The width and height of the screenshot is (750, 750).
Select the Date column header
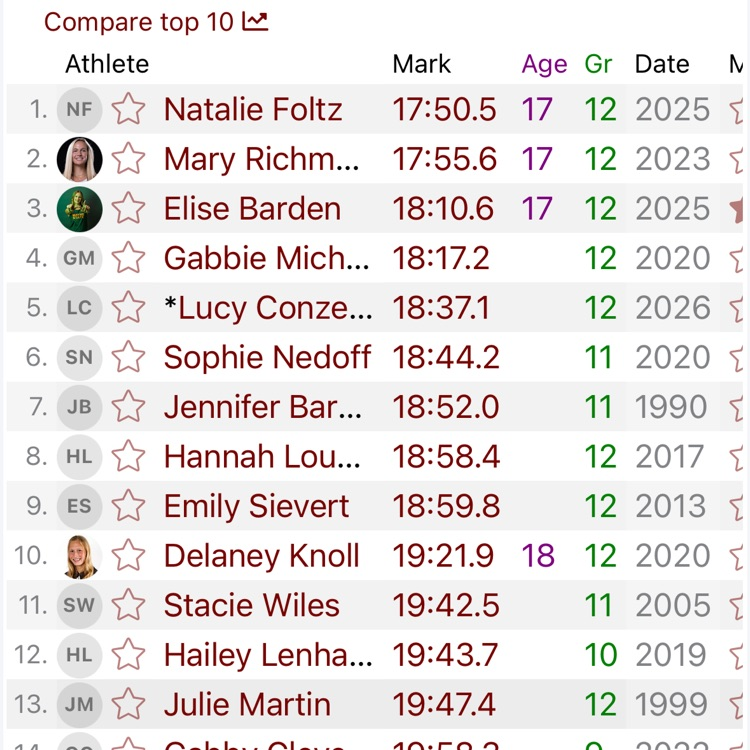click(662, 64)
